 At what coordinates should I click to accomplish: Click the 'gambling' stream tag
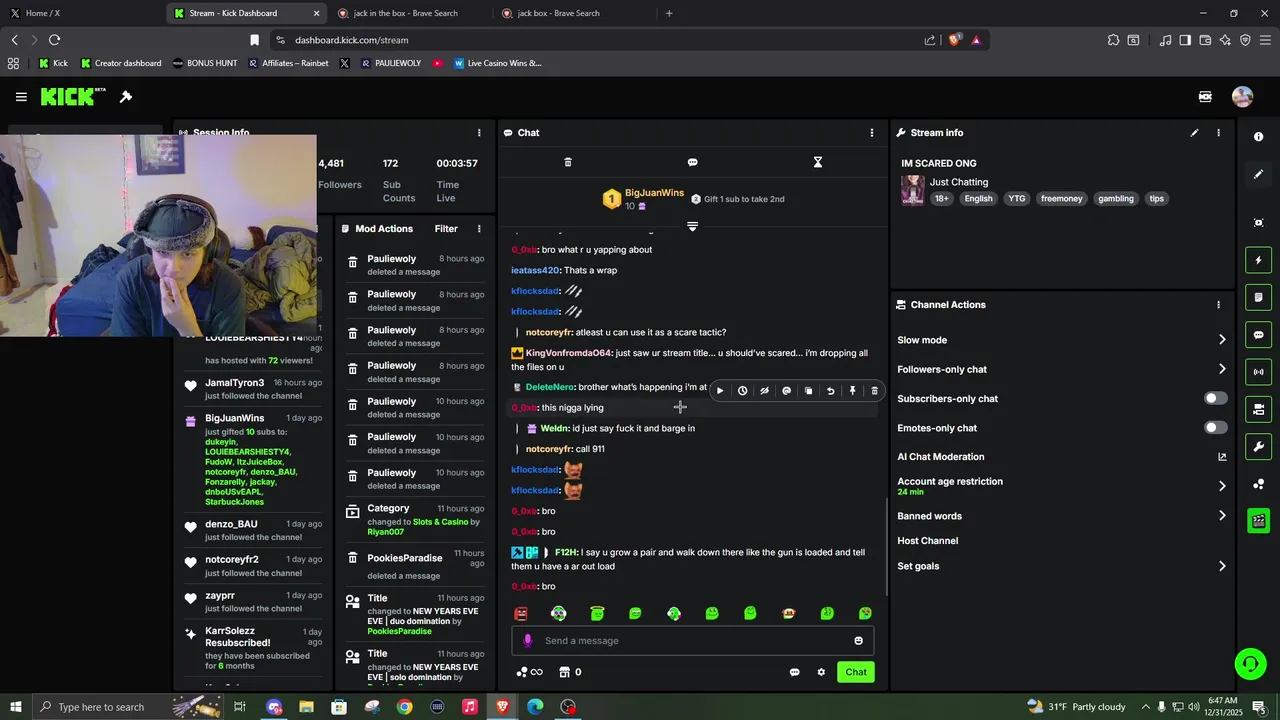pos(1116,198)
